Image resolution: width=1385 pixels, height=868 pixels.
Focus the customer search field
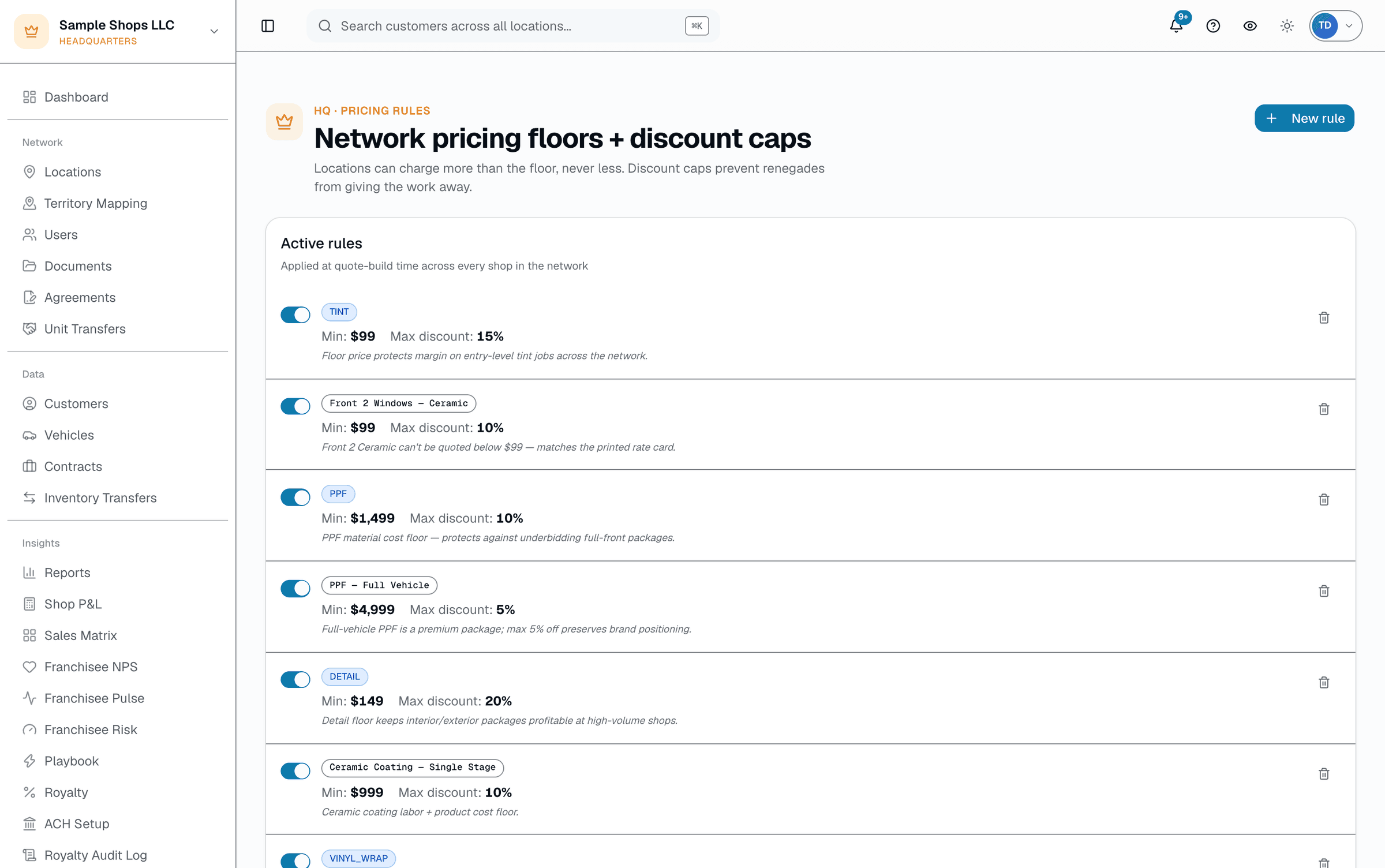[513, 26]
